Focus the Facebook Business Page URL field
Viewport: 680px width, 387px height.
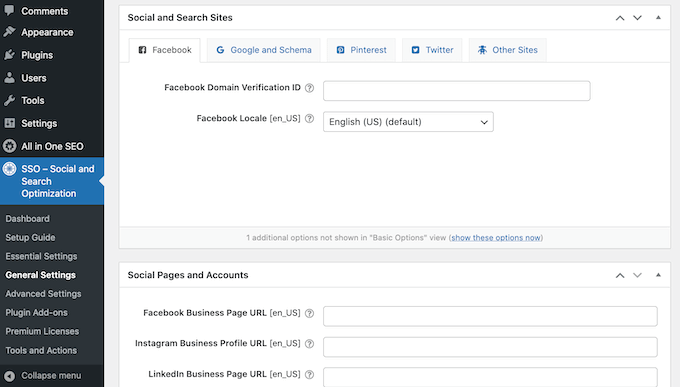[x=490, y=316]
